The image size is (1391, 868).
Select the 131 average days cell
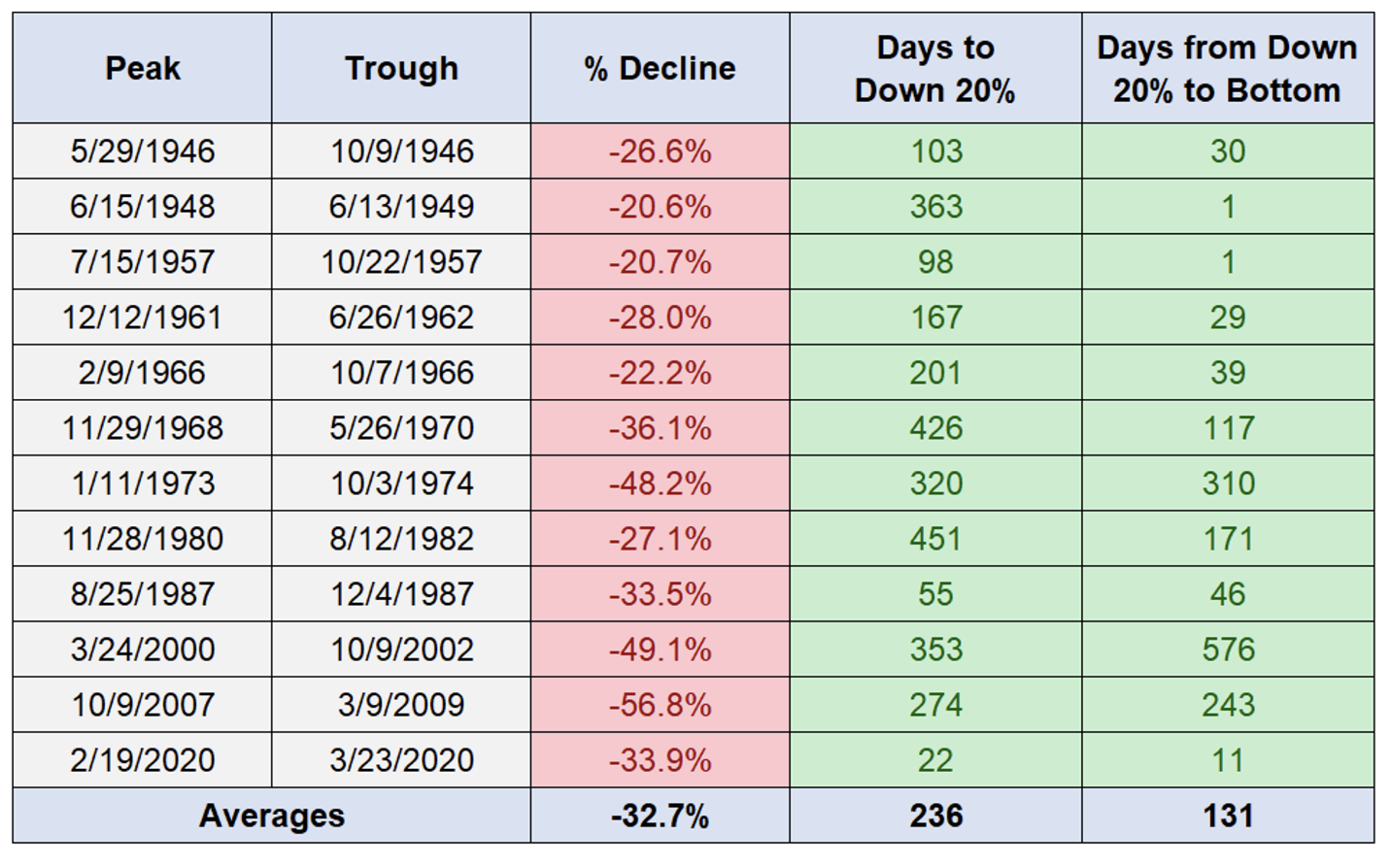(x=1228, y=816)
